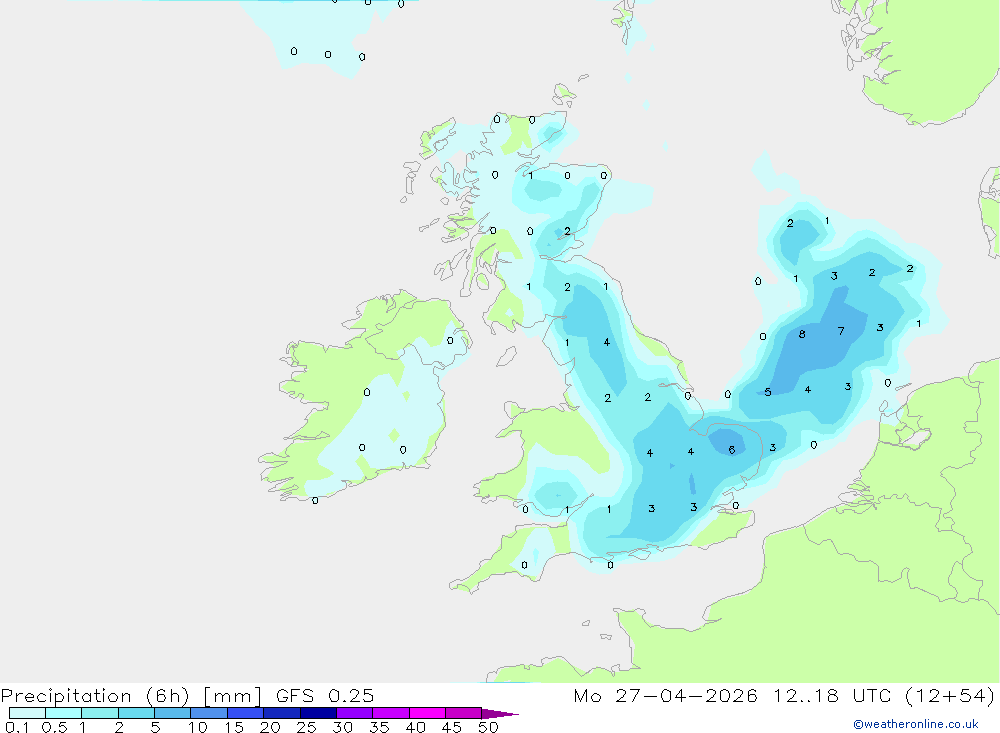Viewport: 1000px width, 733px height.
Task: Pick the 20 mm legend color swatch
Action: [x=282, y=713]
